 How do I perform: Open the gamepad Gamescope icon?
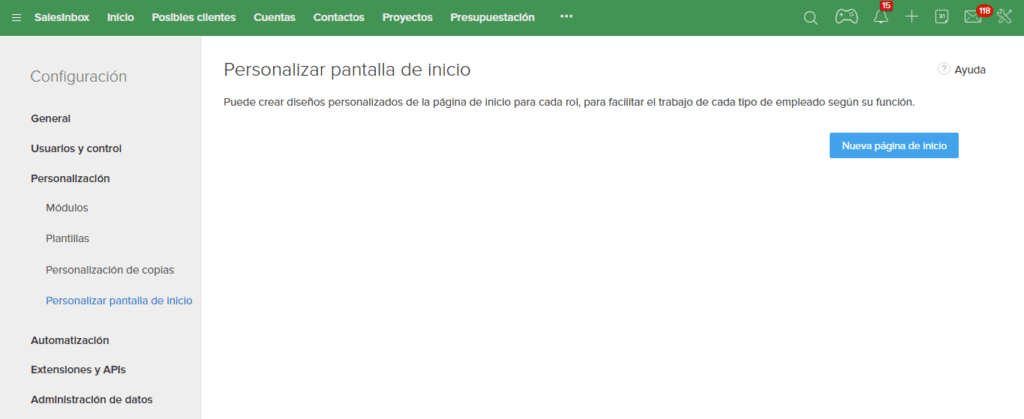(846, 18)
